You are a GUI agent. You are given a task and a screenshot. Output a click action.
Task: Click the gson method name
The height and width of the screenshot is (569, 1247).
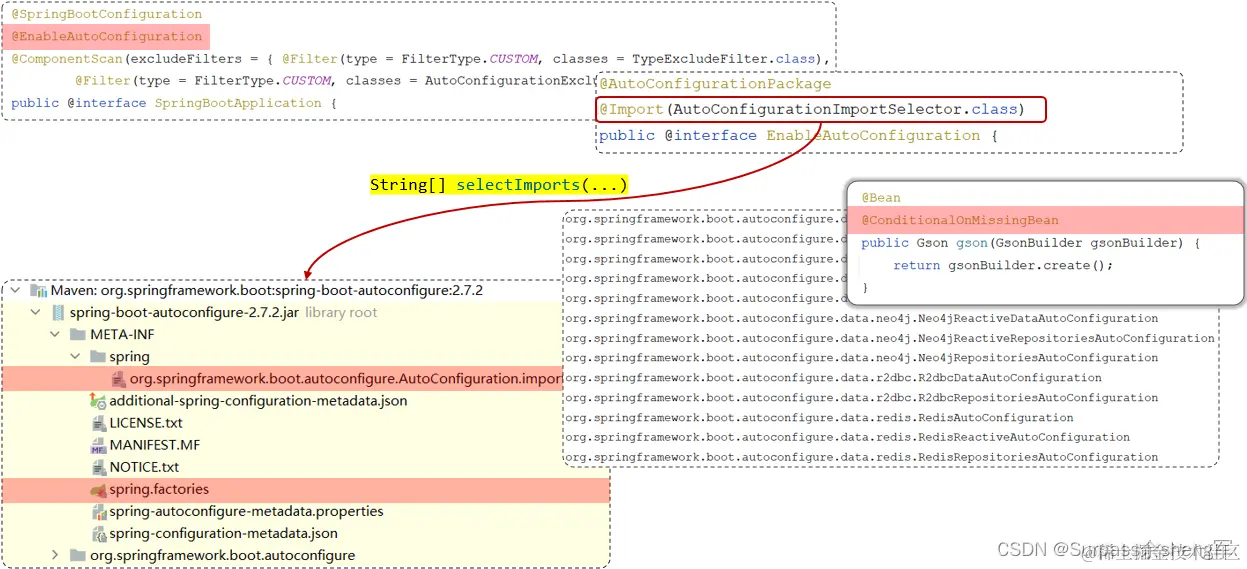[x=971, y=243]
